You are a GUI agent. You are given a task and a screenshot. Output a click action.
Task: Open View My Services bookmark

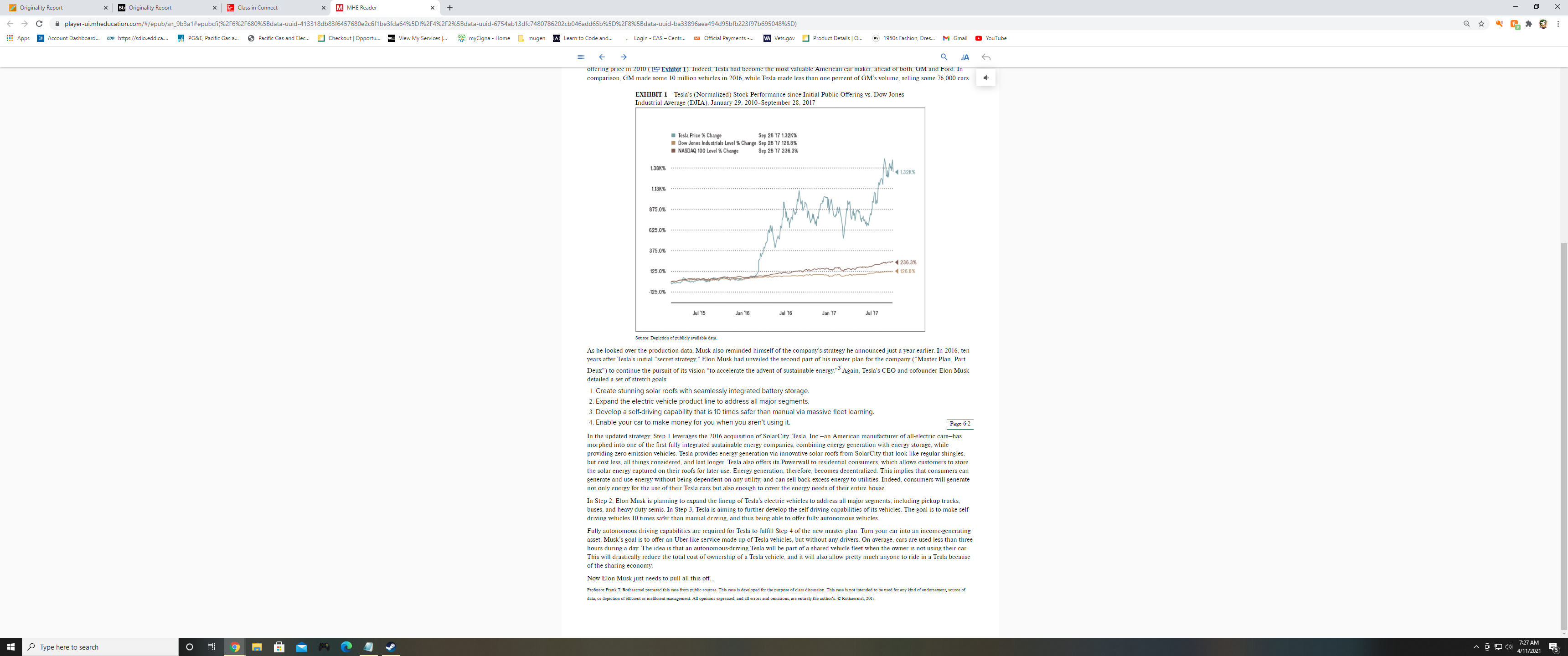pyautogui.click(x=418, y=38)
